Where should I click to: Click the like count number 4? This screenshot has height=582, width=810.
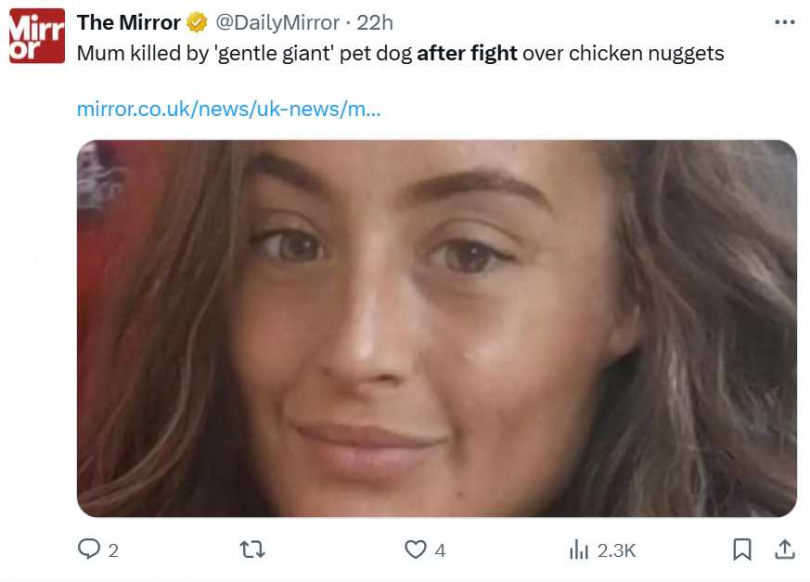tap(441, 550)
